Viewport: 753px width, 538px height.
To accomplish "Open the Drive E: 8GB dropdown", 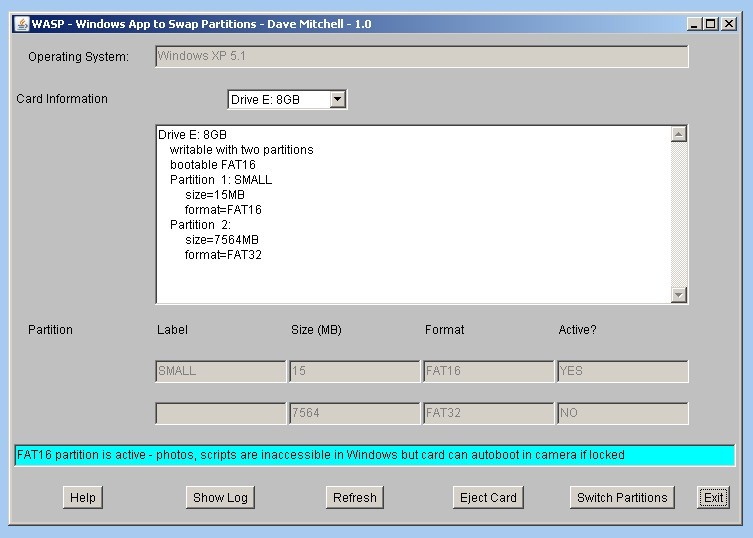I will 338,99.
